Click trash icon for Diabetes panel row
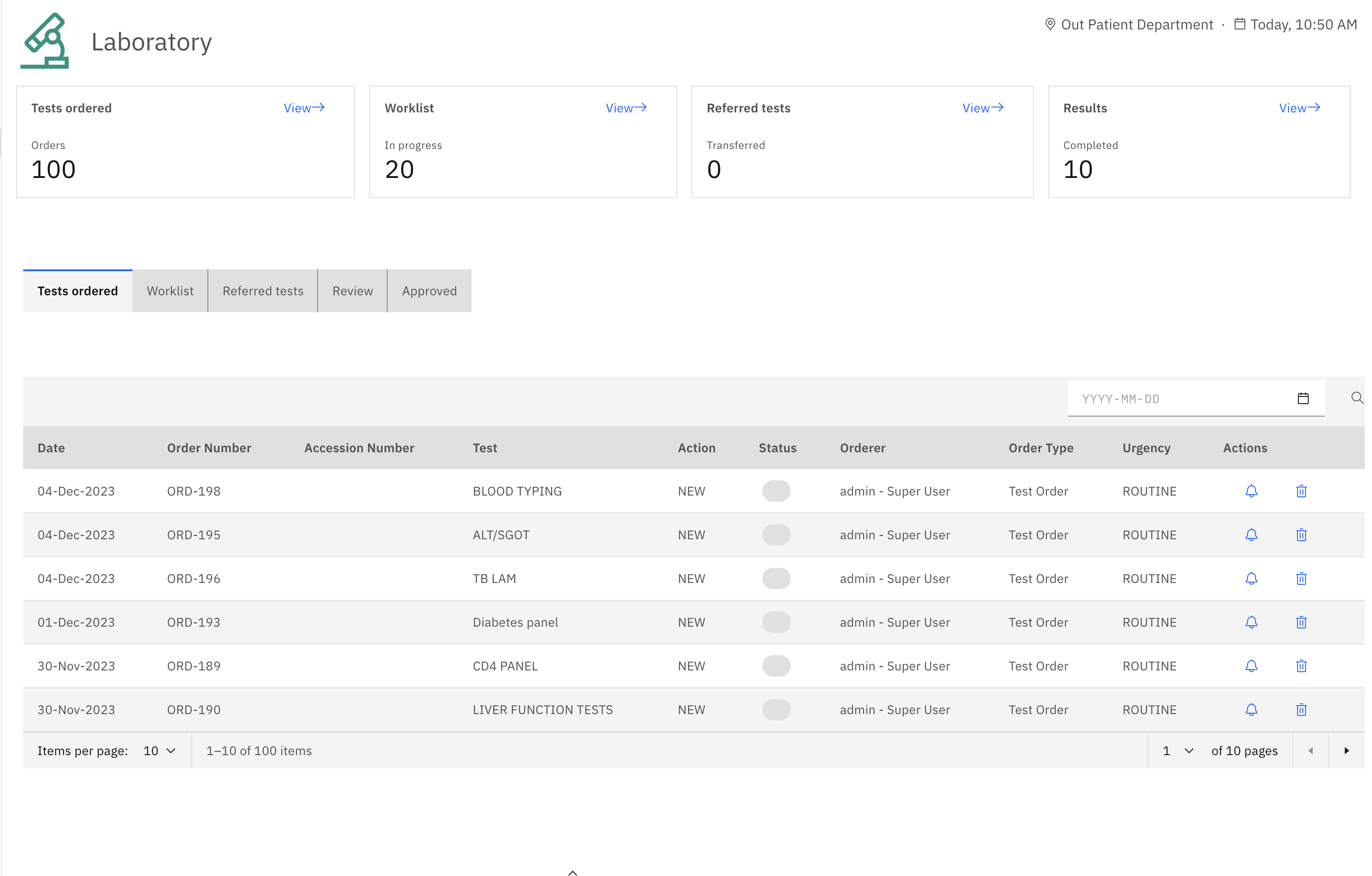 pos(1302,622)
